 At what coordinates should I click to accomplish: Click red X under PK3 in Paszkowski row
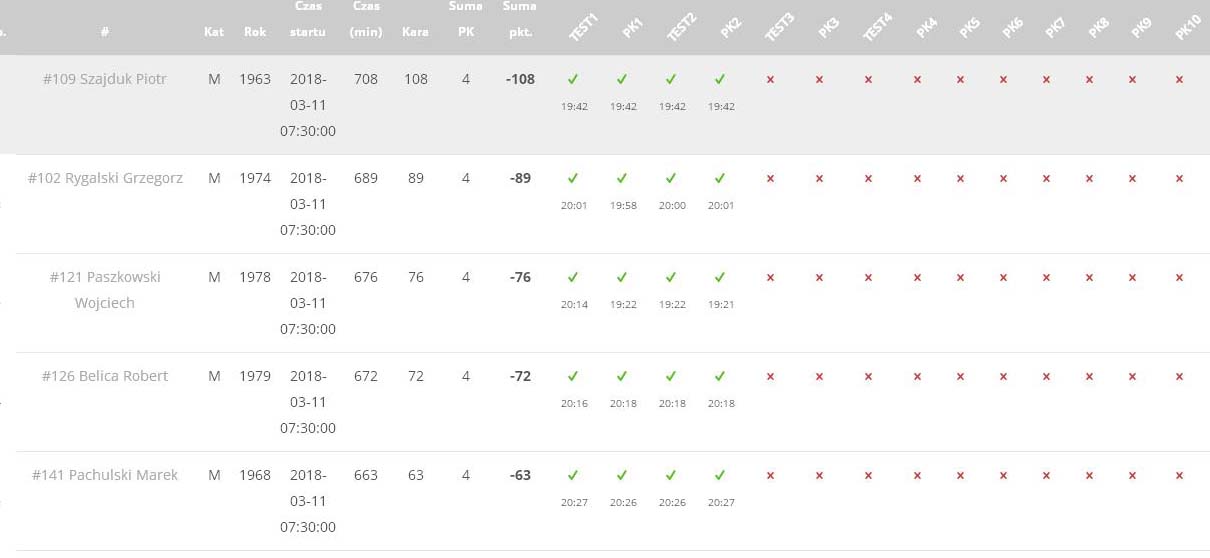coord(819,278)
